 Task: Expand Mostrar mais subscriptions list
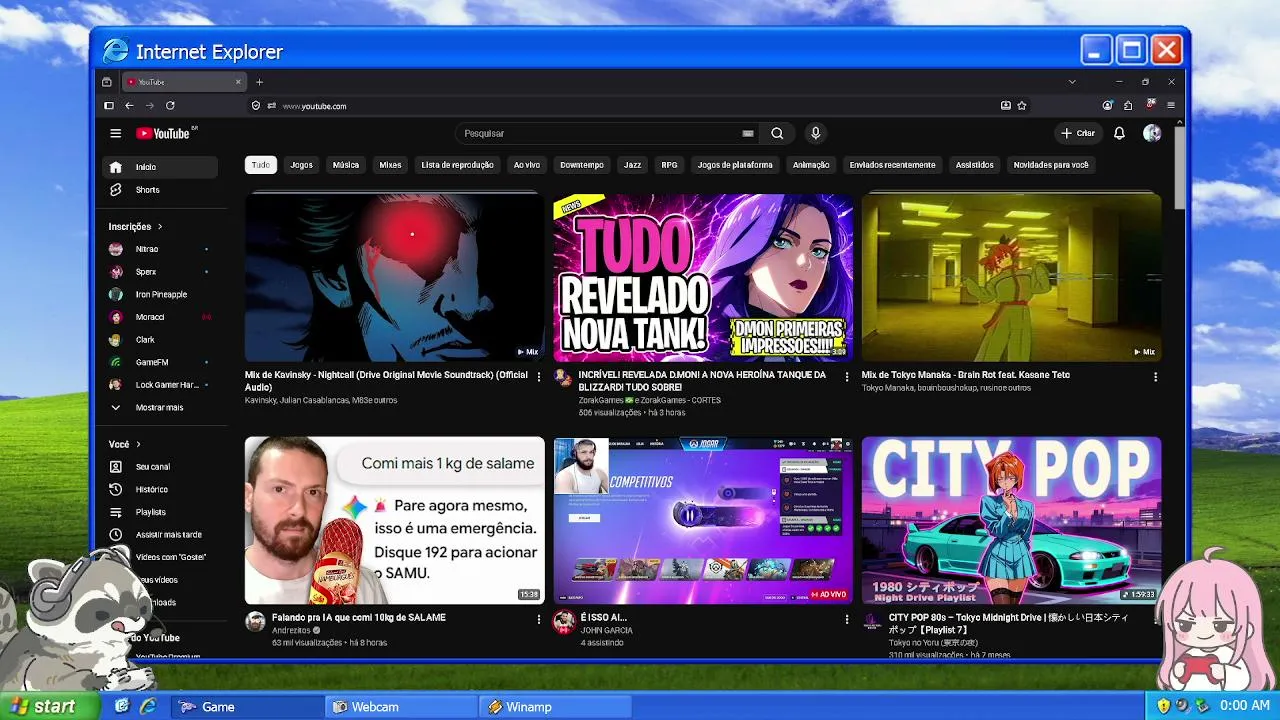click(160, 408)
